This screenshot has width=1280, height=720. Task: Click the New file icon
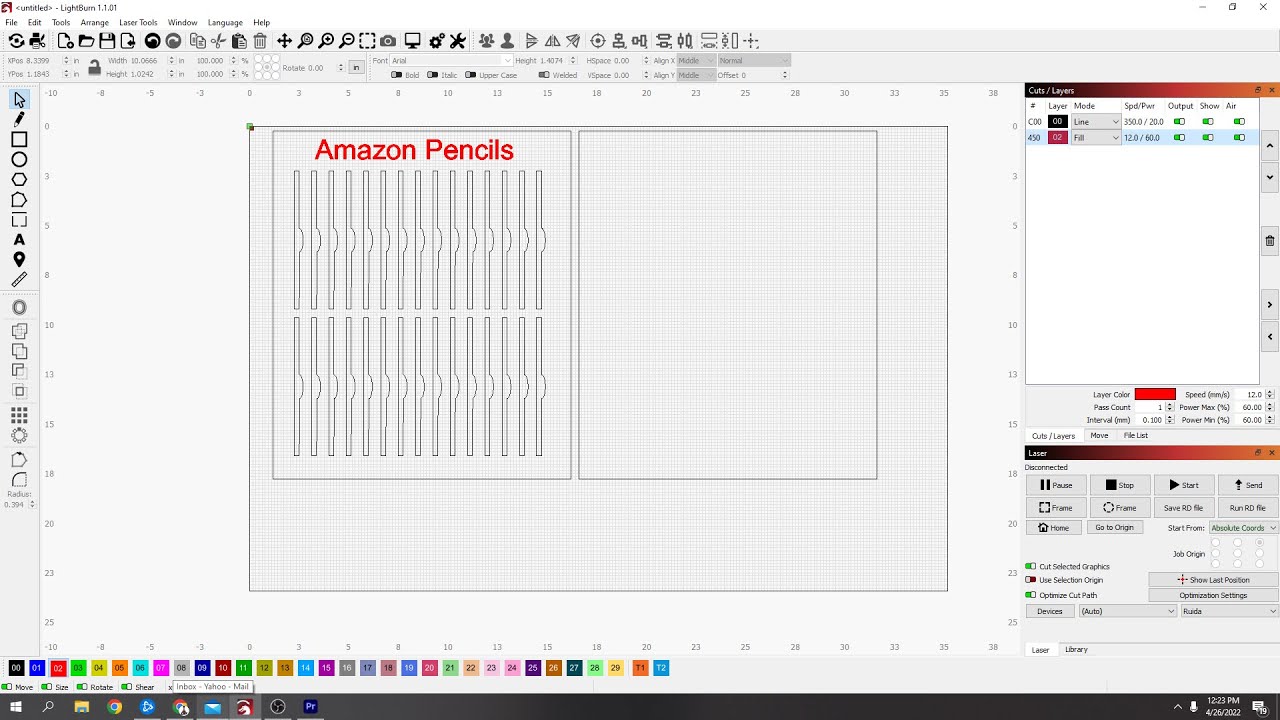click(x=65, y=41)
